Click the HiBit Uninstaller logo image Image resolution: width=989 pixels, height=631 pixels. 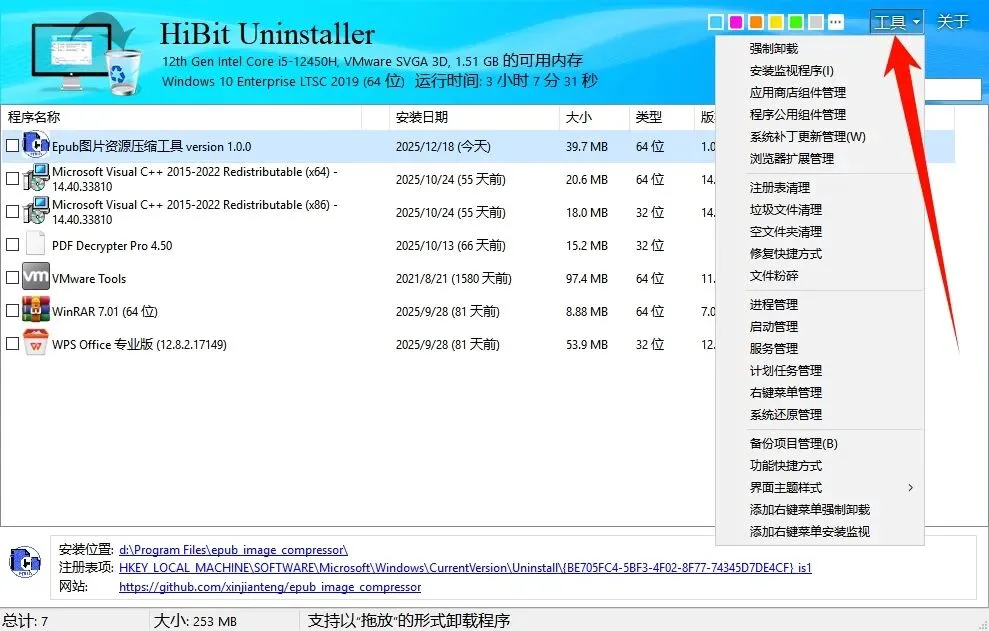point(87,55)
